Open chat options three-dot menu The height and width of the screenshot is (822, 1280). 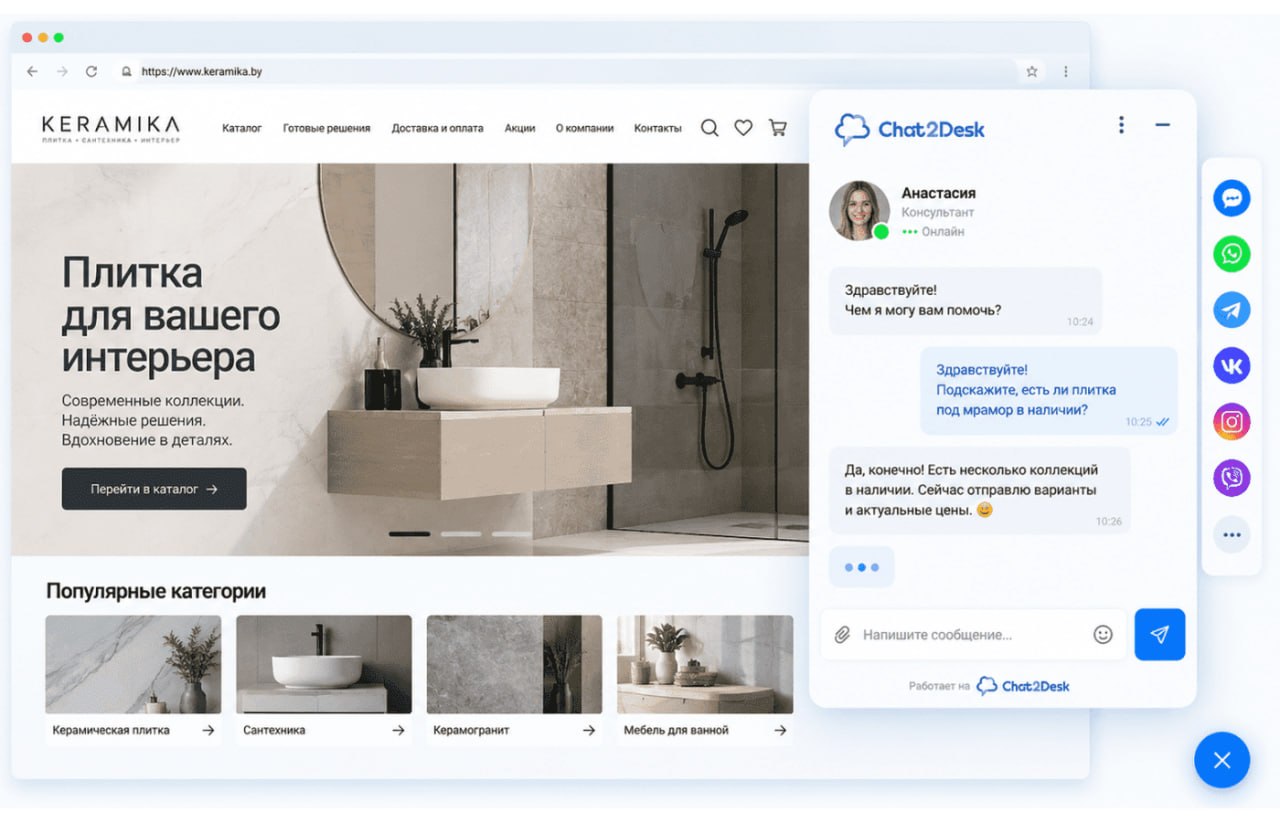click(x=1121, y=125)
